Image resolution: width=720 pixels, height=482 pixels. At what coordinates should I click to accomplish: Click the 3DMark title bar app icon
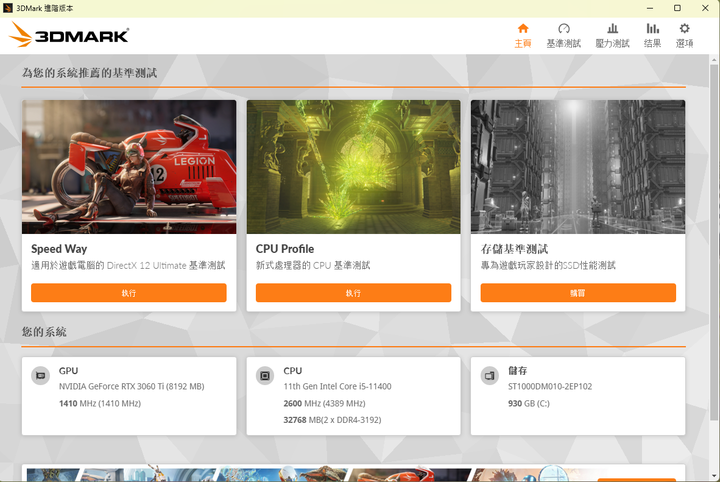click(7, 8)
